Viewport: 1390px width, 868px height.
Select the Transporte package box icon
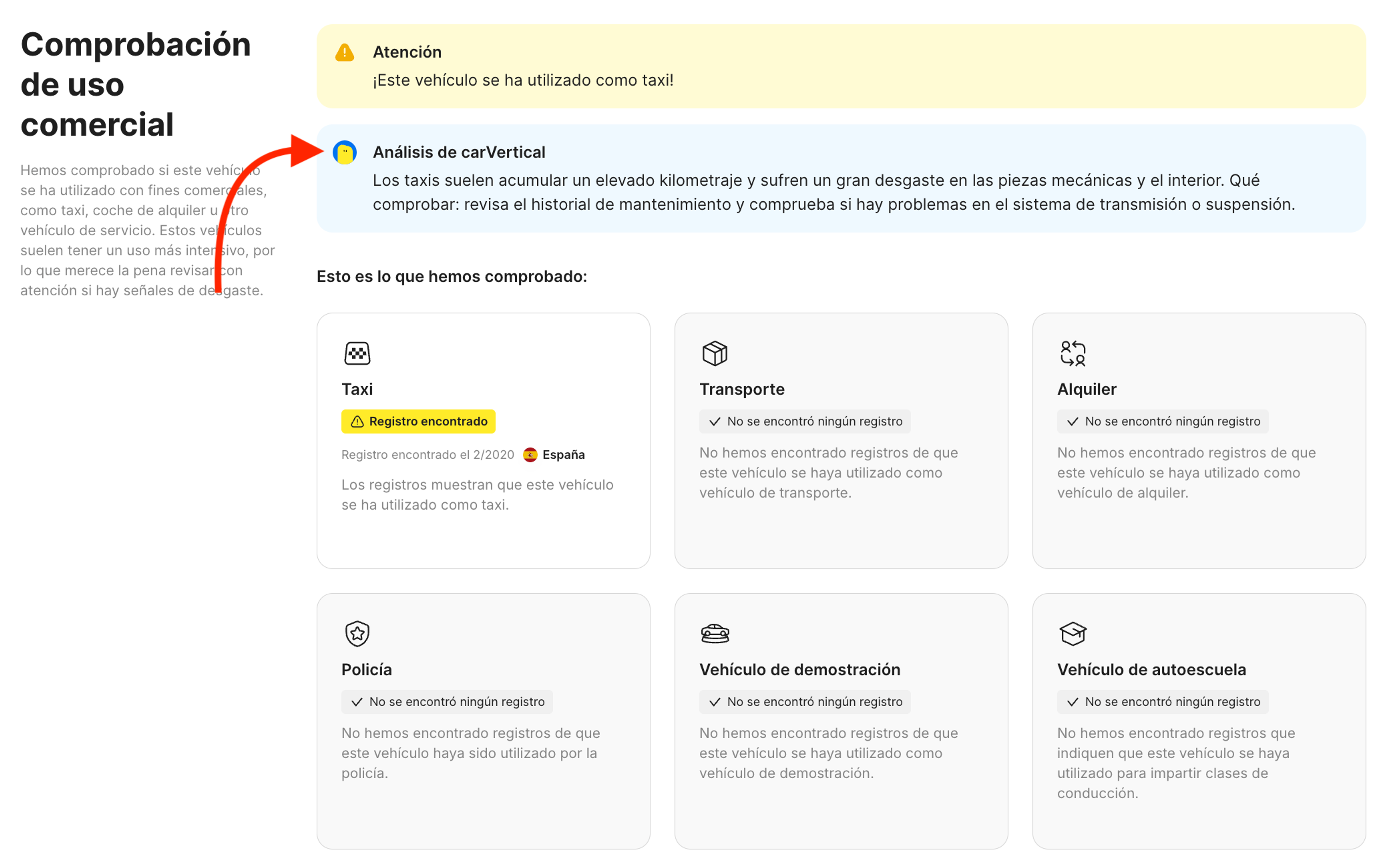[714, 353]
